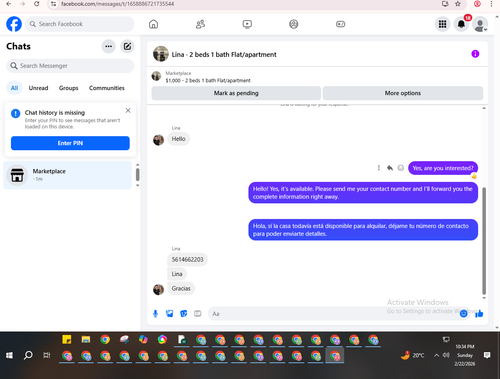
Task: Open the Gaming icon in top navigation
Action: (340, 24)
